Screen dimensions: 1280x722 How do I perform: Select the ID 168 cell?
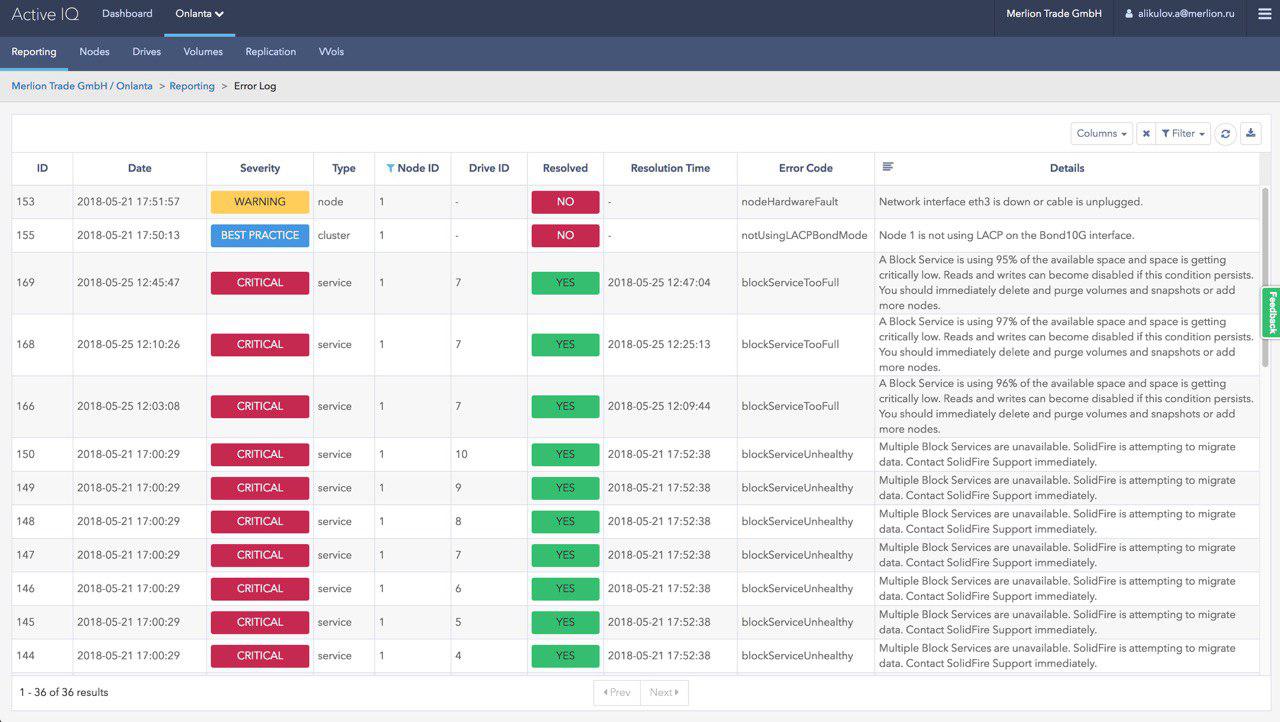pyautogui.click(x=42, y=345)
